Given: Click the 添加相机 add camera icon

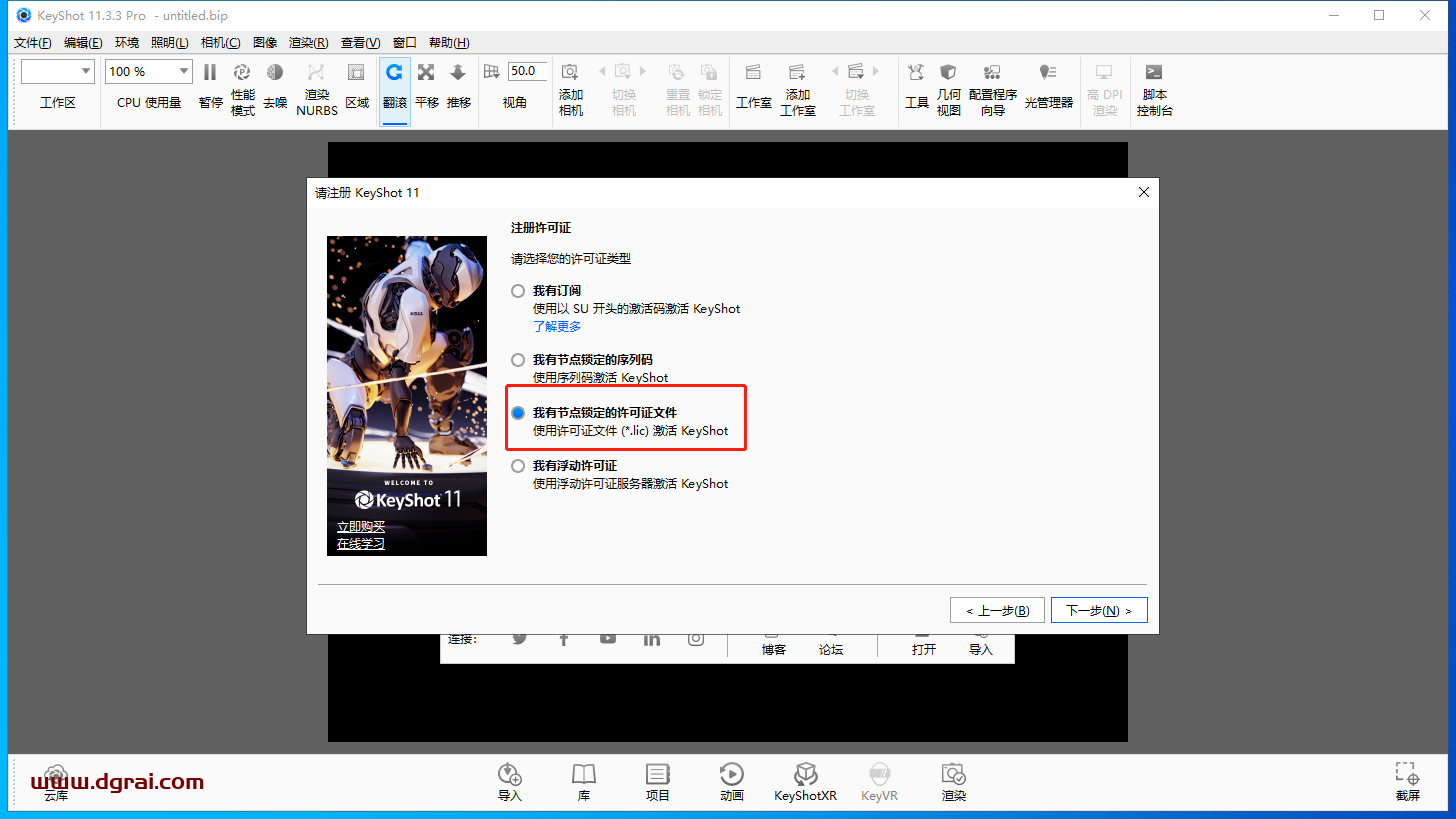Looking at the screenshot, I should coord(570,73).
